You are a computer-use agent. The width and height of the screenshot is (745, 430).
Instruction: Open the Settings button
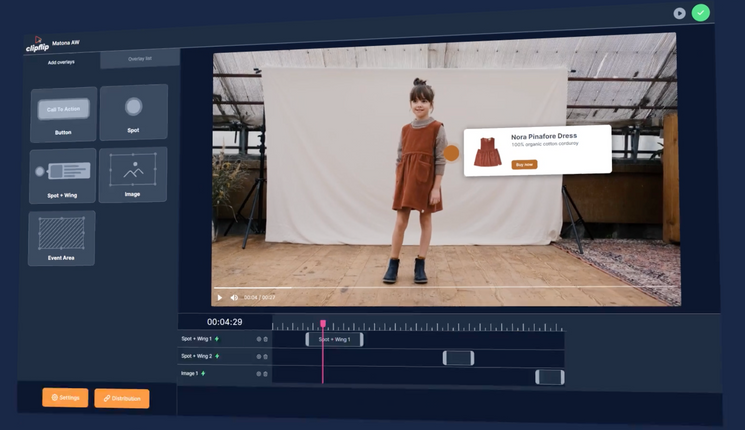point(65,397)
